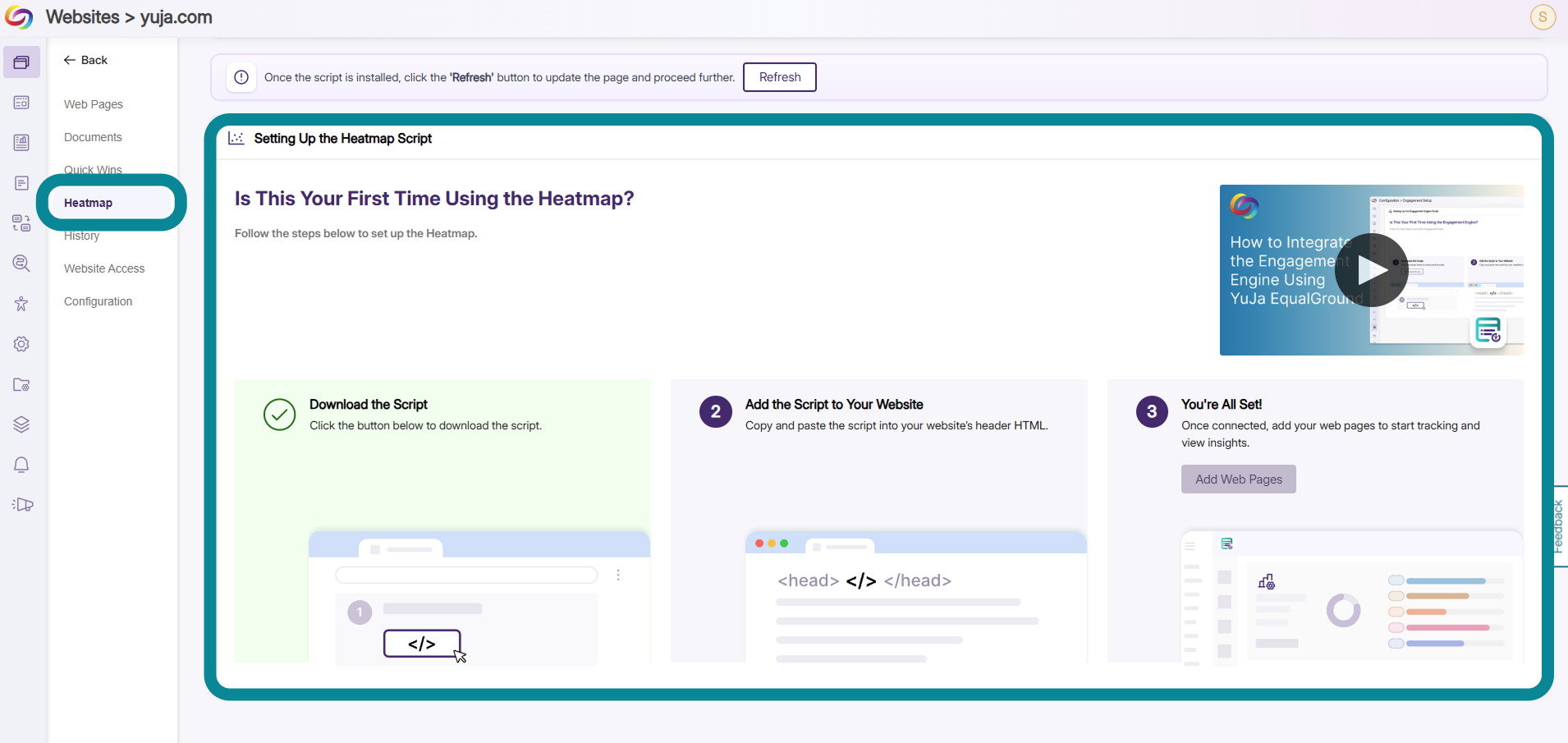This screenshot has height=743, width=1568.
Task: Open Web Pages in the side menu
Action: tap(94, 104)
